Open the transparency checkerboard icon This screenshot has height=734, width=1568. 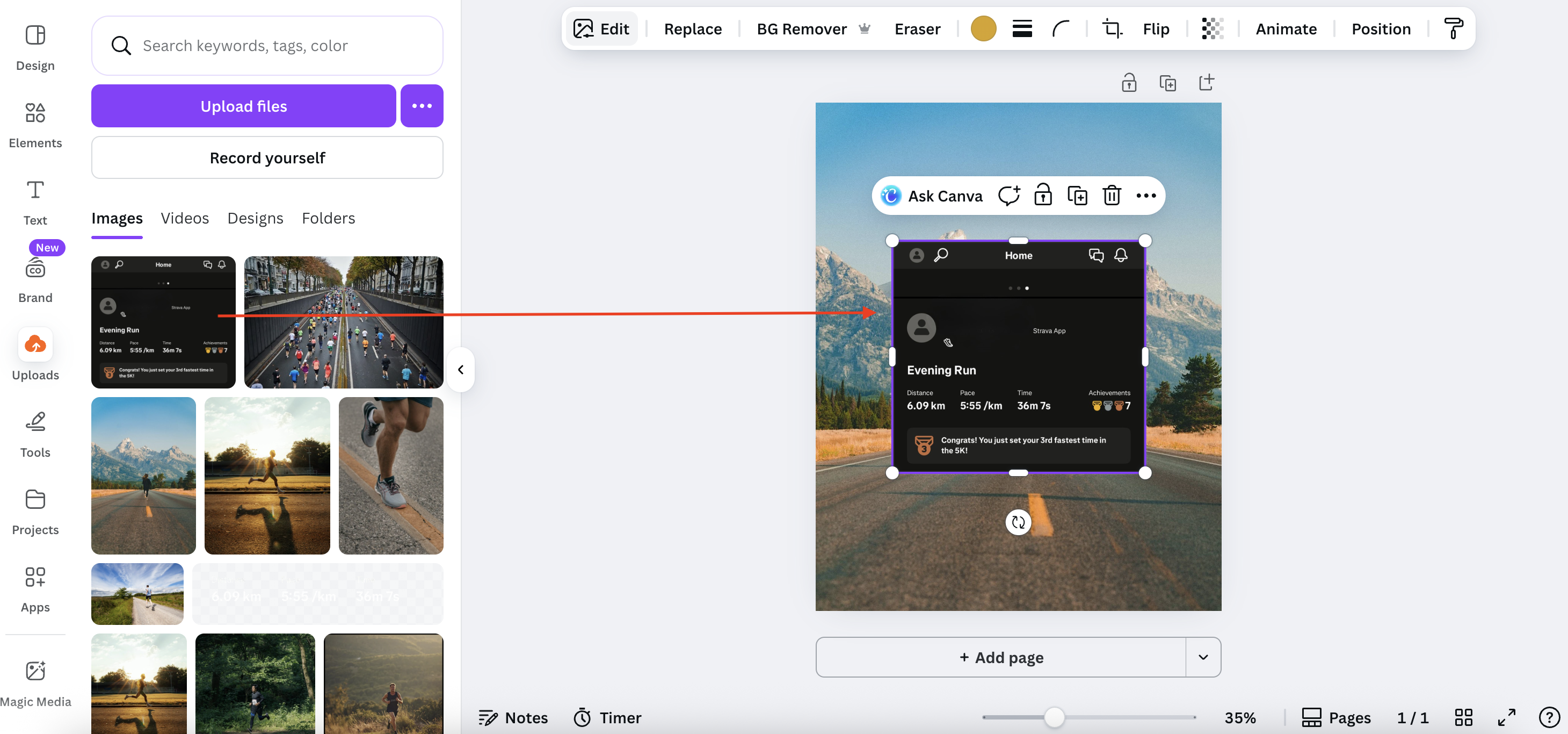pos(1212,28)
